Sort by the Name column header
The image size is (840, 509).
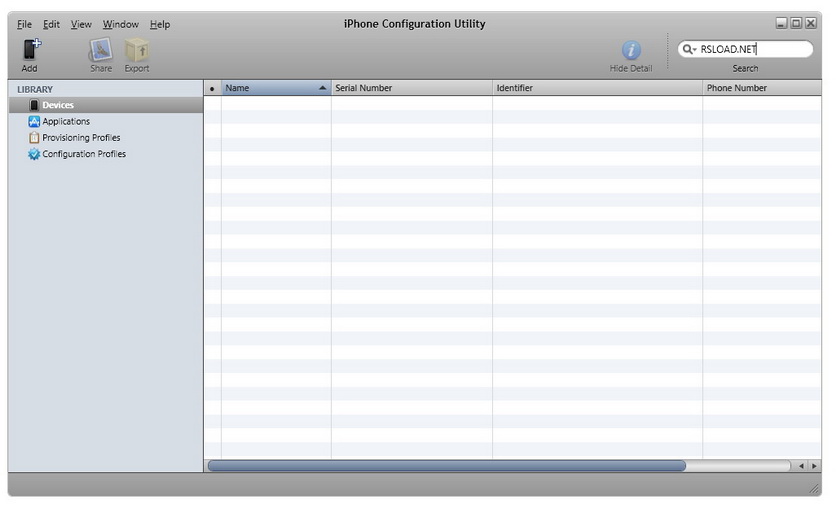click(x=276, y=88)
